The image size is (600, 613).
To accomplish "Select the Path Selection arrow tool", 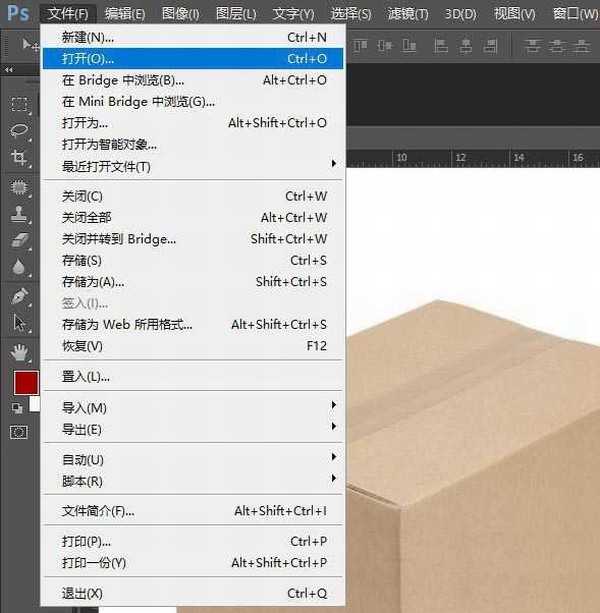I will coord(19,323).
